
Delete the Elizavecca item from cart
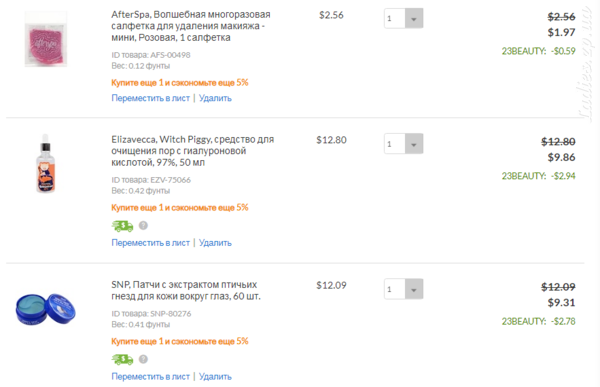click(x=215, y=243)
